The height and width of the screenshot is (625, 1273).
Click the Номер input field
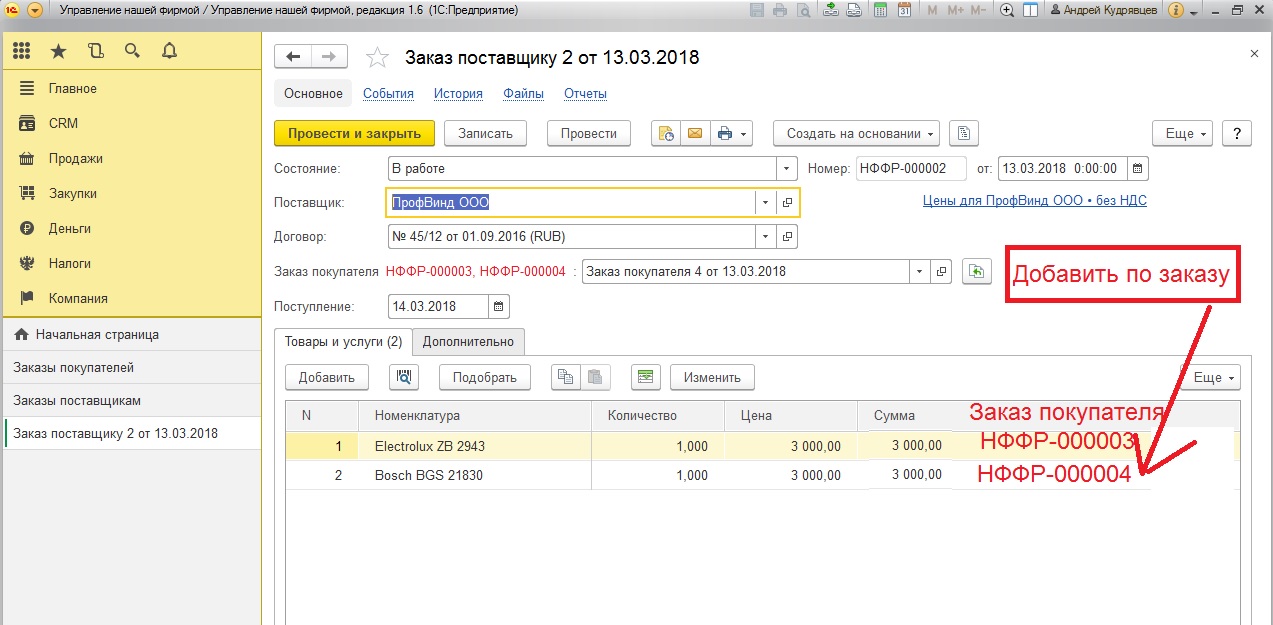point(911,168)
